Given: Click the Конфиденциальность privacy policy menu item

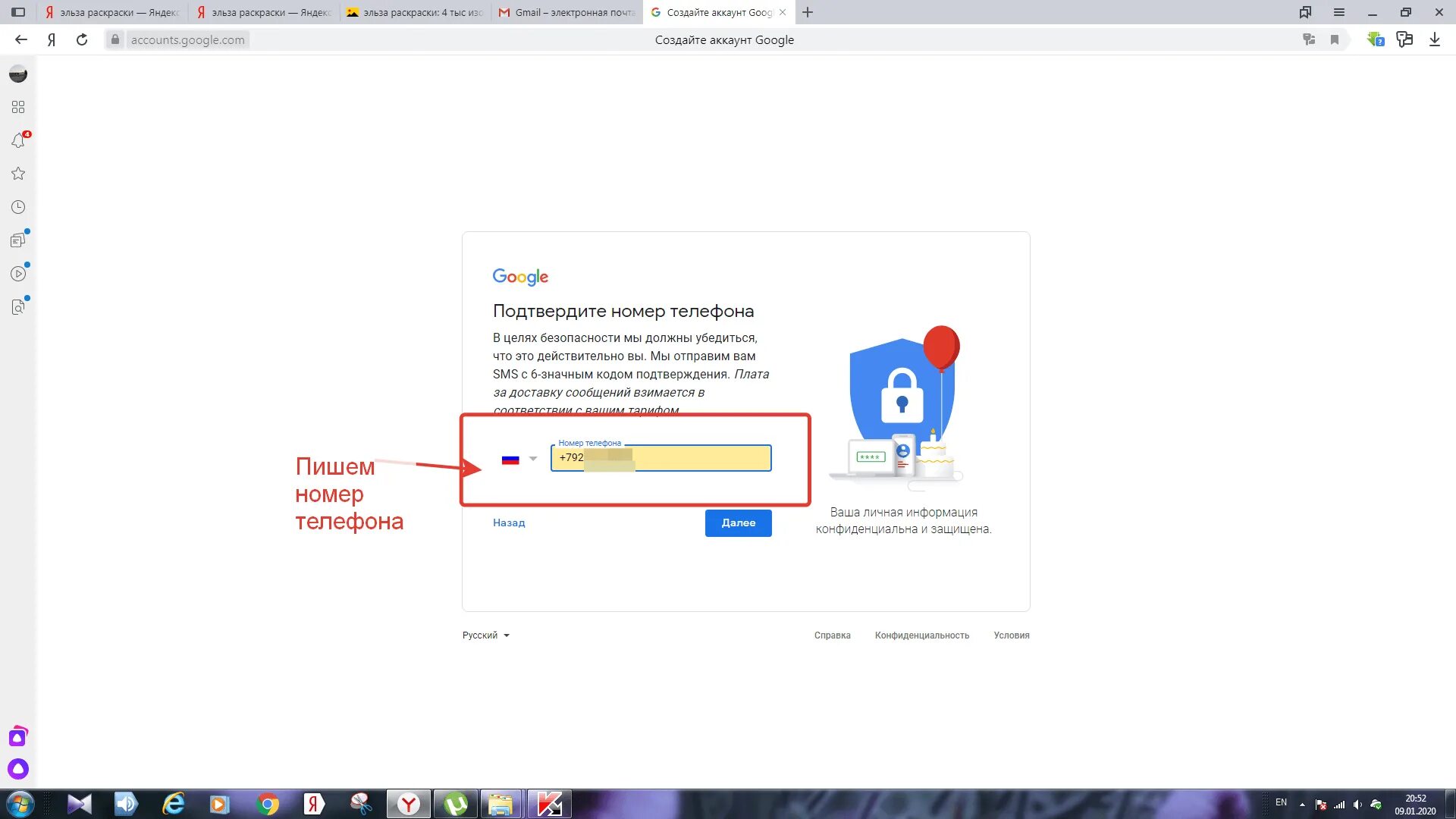Looking at the screenshot, I should coord(922,635).
